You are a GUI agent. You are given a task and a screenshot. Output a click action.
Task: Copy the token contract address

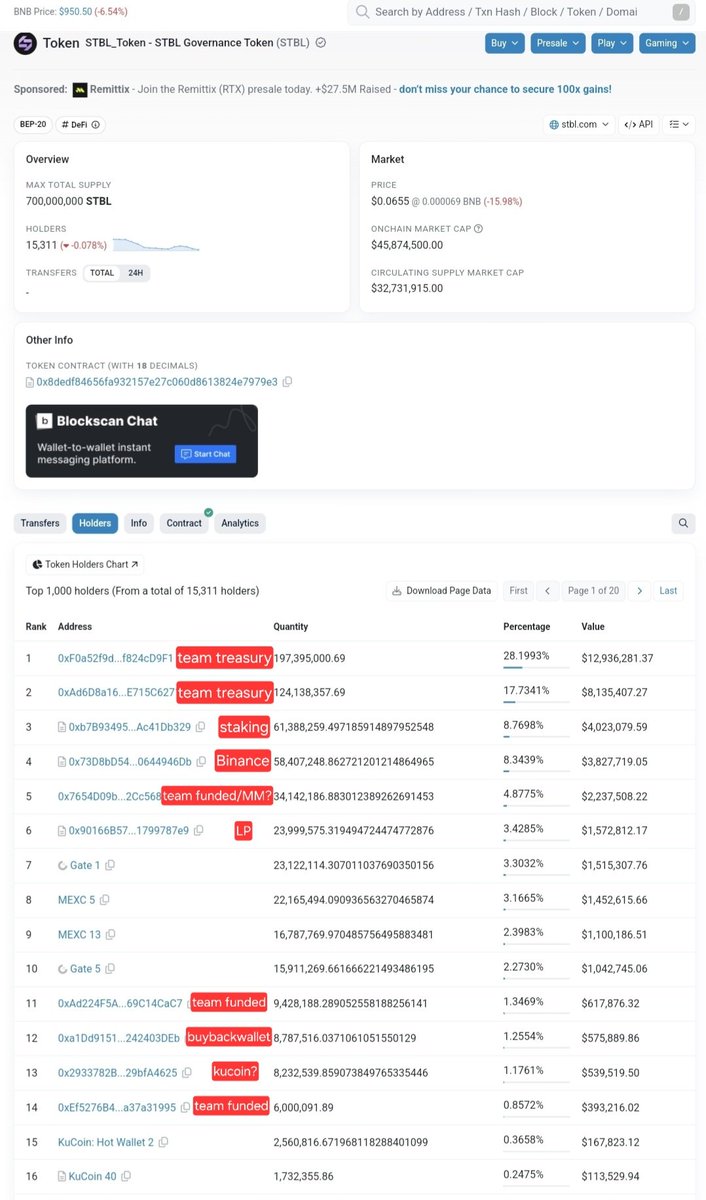(x=287, y=382)
